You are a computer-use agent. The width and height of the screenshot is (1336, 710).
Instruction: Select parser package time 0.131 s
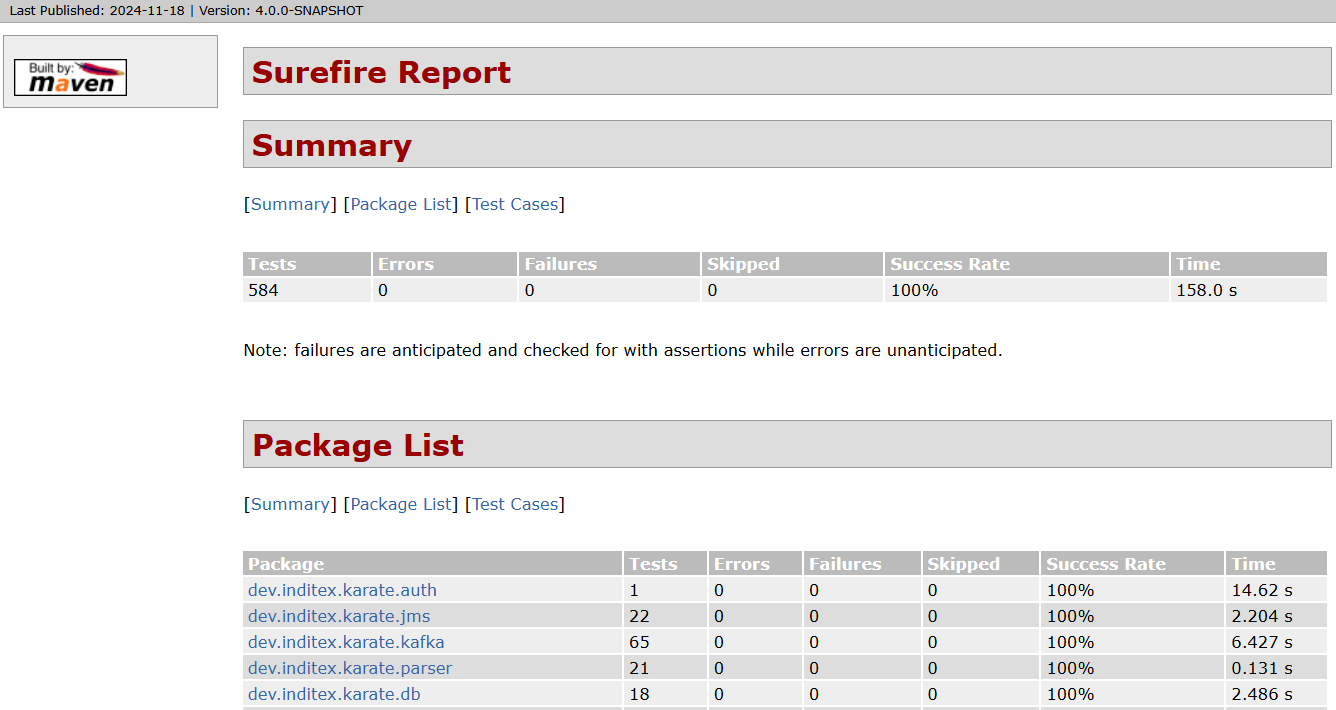click(x=1262, y=668)
